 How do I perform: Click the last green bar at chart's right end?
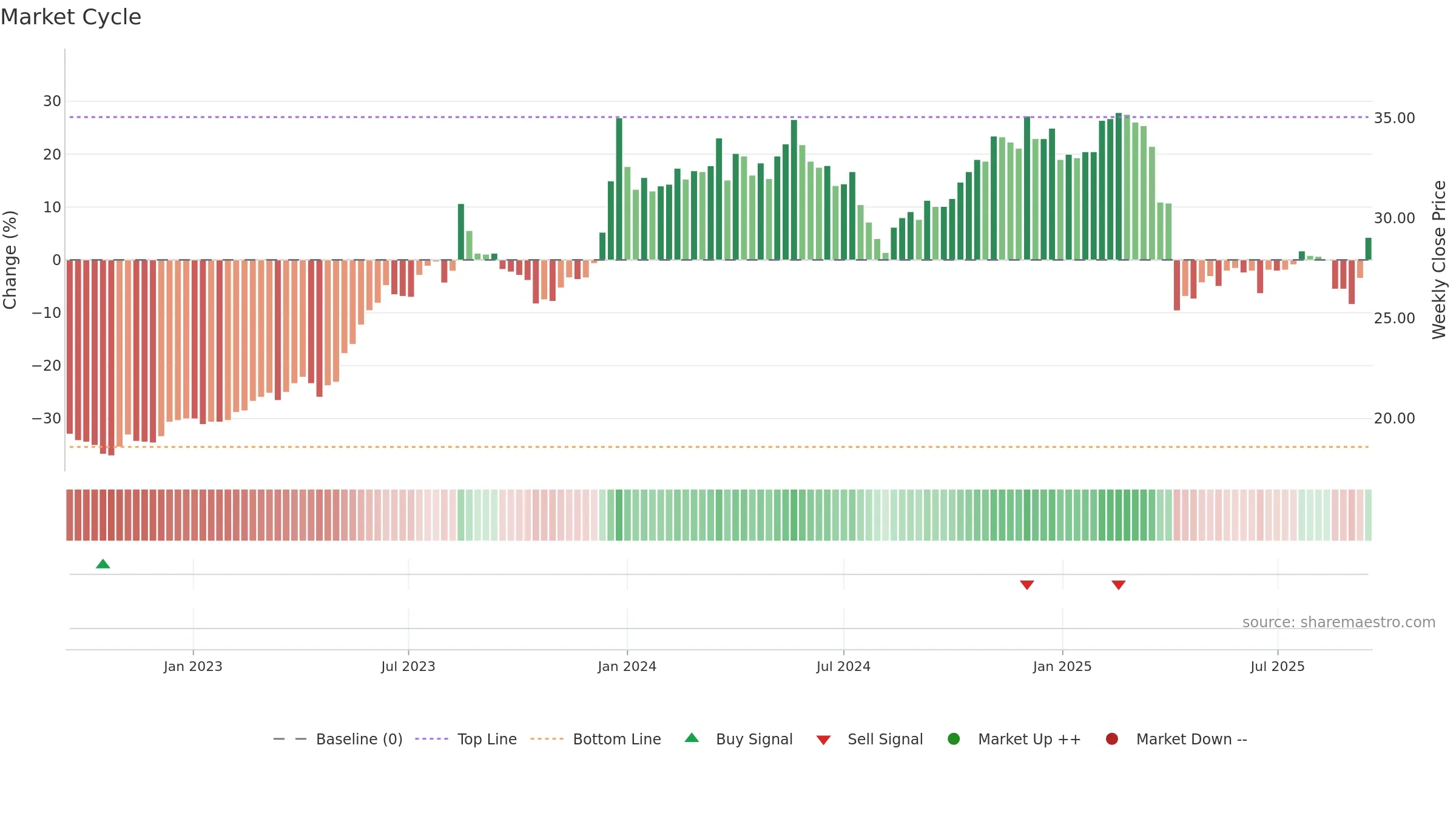click(x=1368, y=249)
